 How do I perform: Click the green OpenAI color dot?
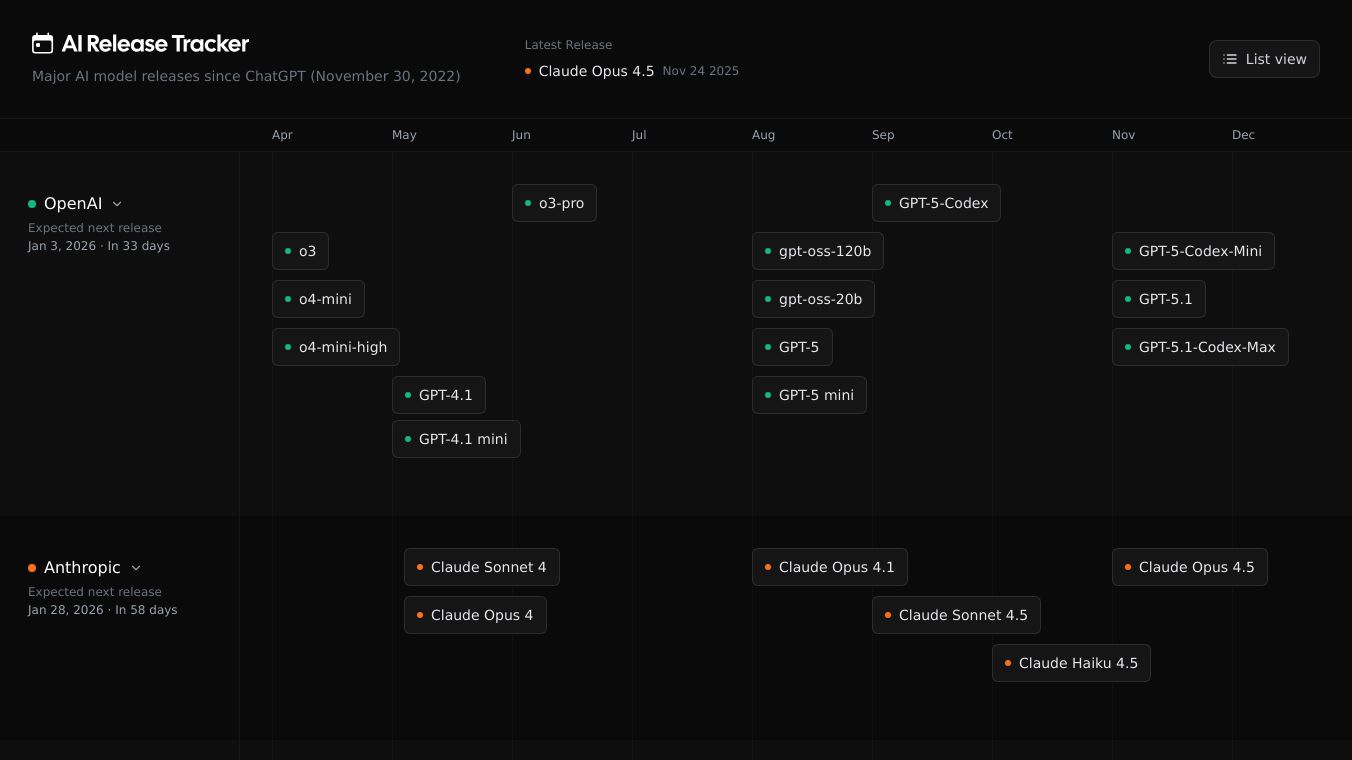click(x=32, y=204)
